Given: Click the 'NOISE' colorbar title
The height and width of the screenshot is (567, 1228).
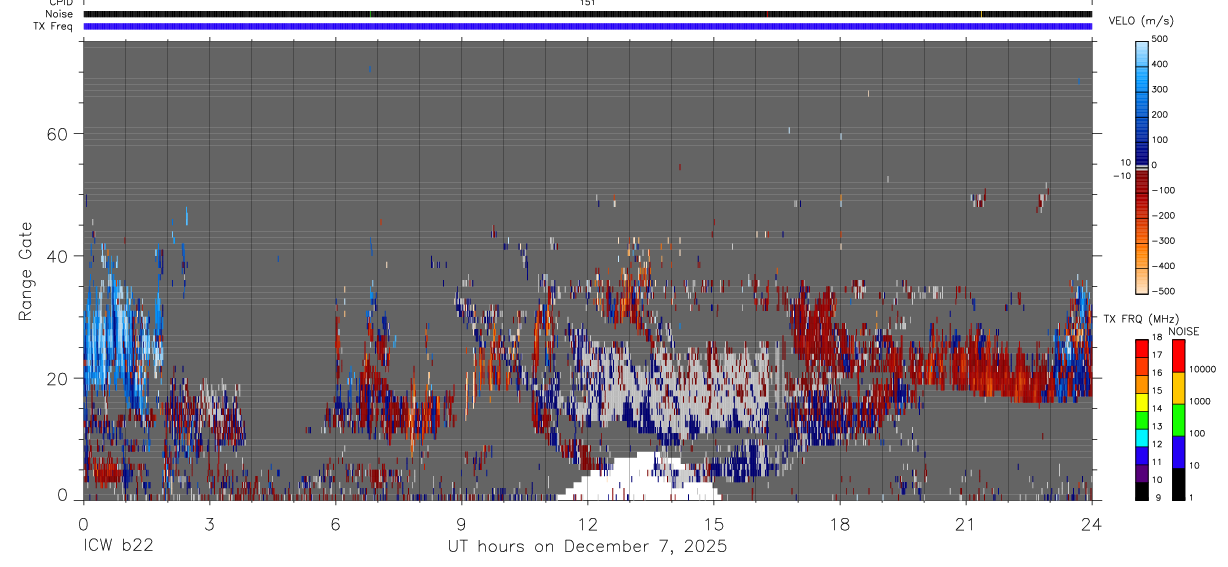Looking at the screenshot, I should click(x=1183, y=331).
